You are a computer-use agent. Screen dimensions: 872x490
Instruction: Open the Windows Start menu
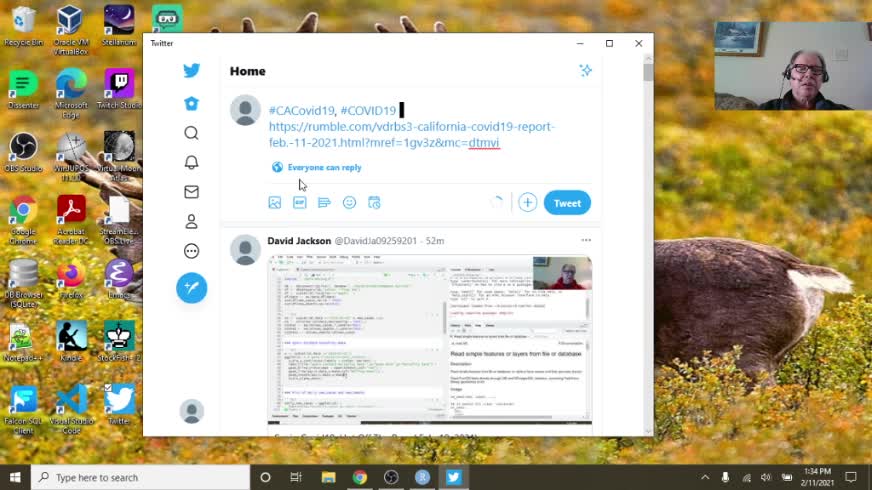[x=15, y=477]
